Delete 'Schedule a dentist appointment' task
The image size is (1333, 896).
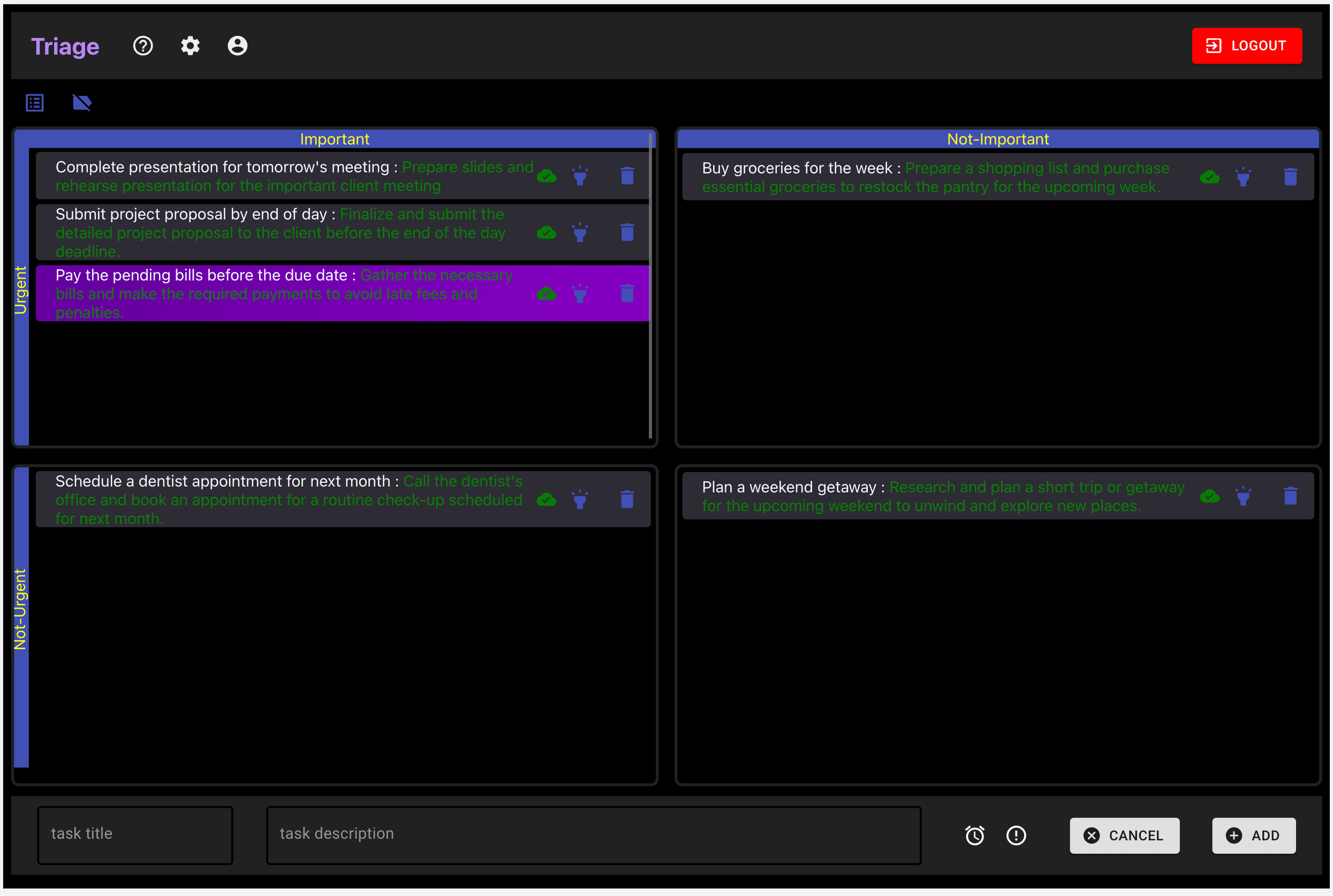coord(627,500)
